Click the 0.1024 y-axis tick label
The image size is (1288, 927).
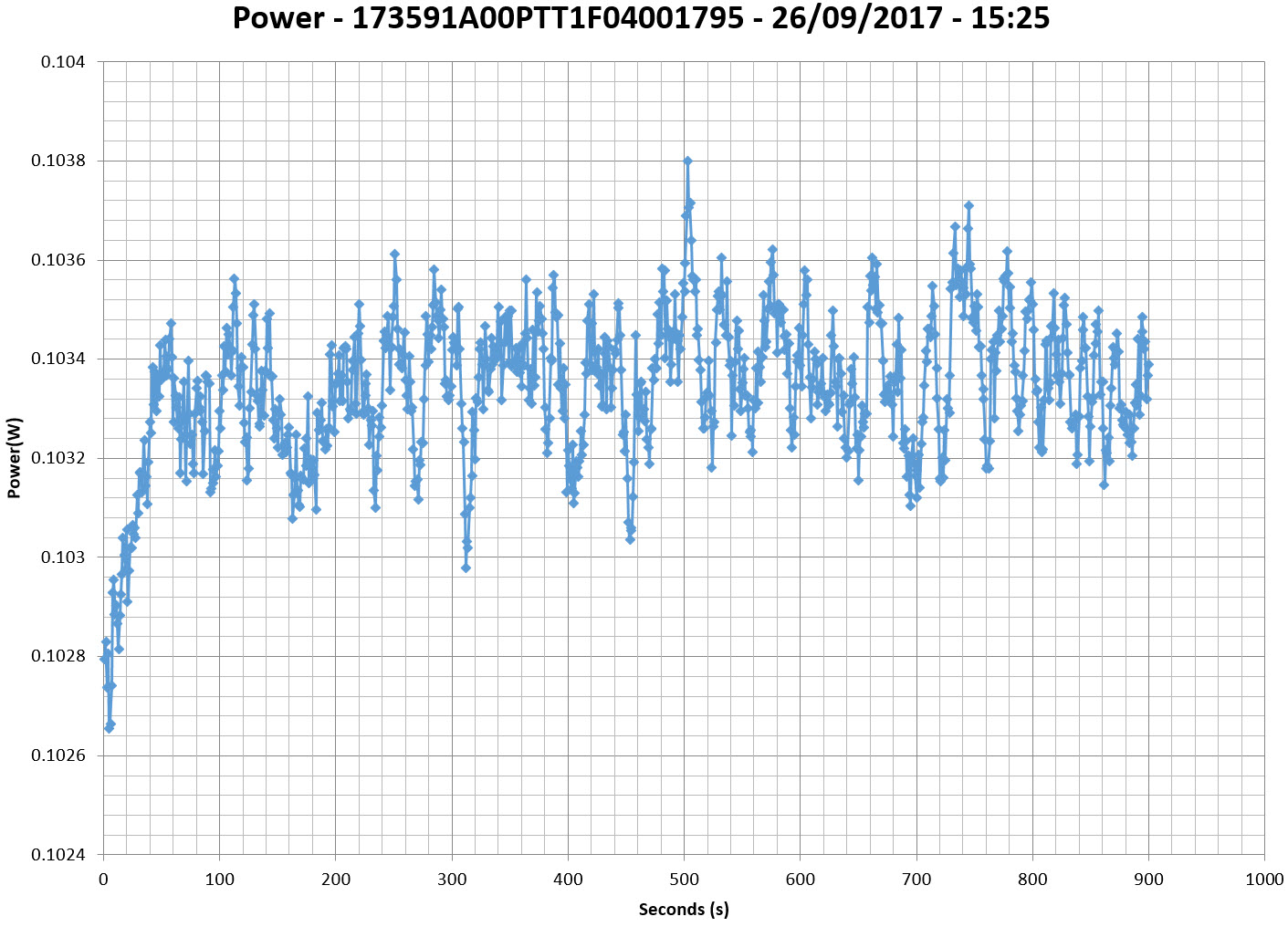(x=58, y=855)
